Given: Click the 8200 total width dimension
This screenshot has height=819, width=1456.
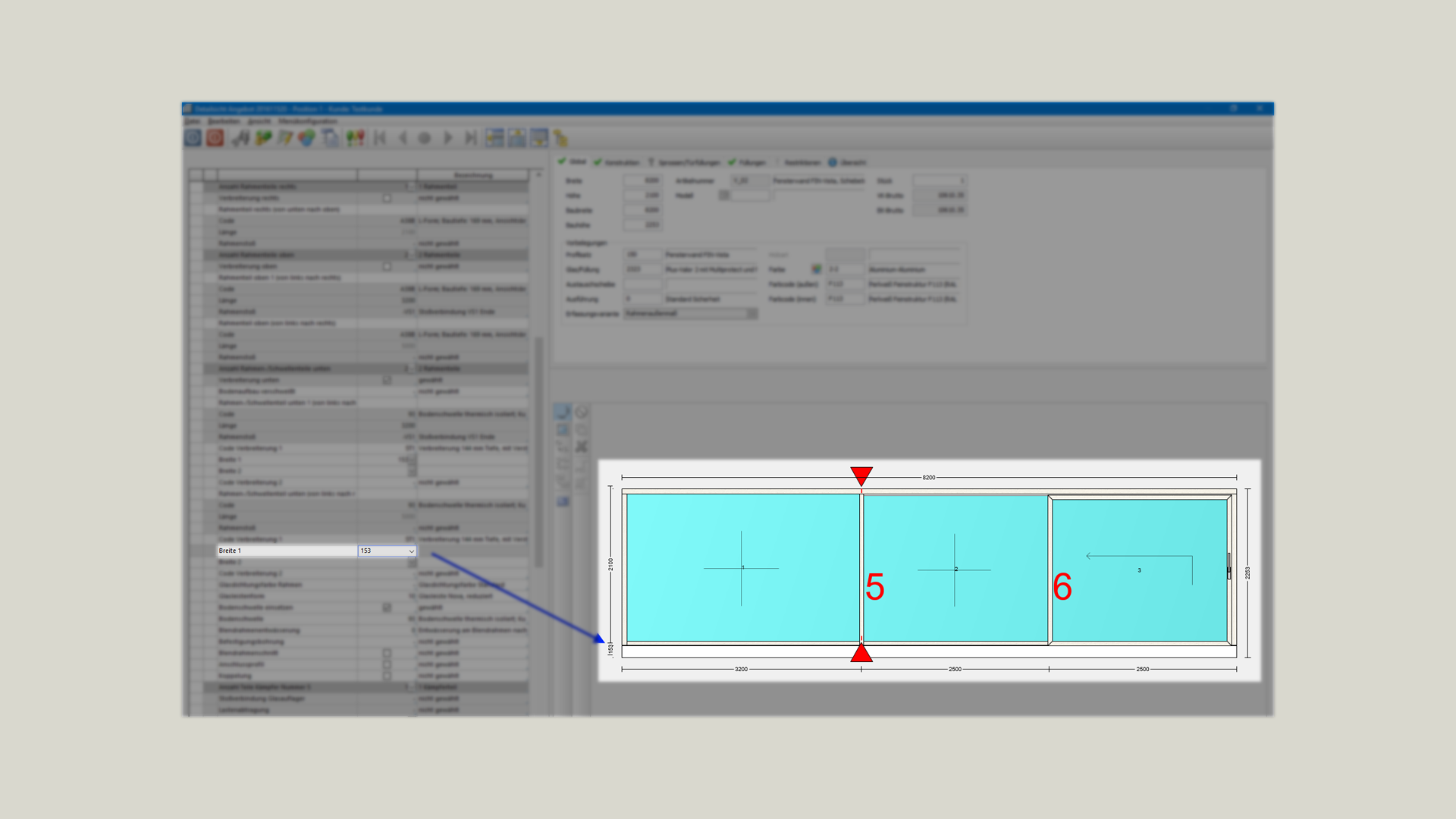Looking at the screenshot, I should coord(929,478).
